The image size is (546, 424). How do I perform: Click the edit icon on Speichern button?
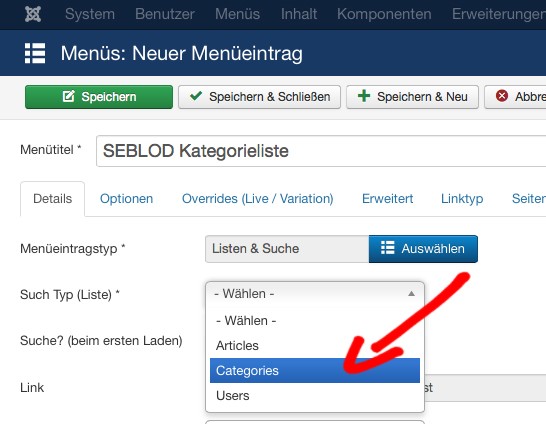(69, 96)
